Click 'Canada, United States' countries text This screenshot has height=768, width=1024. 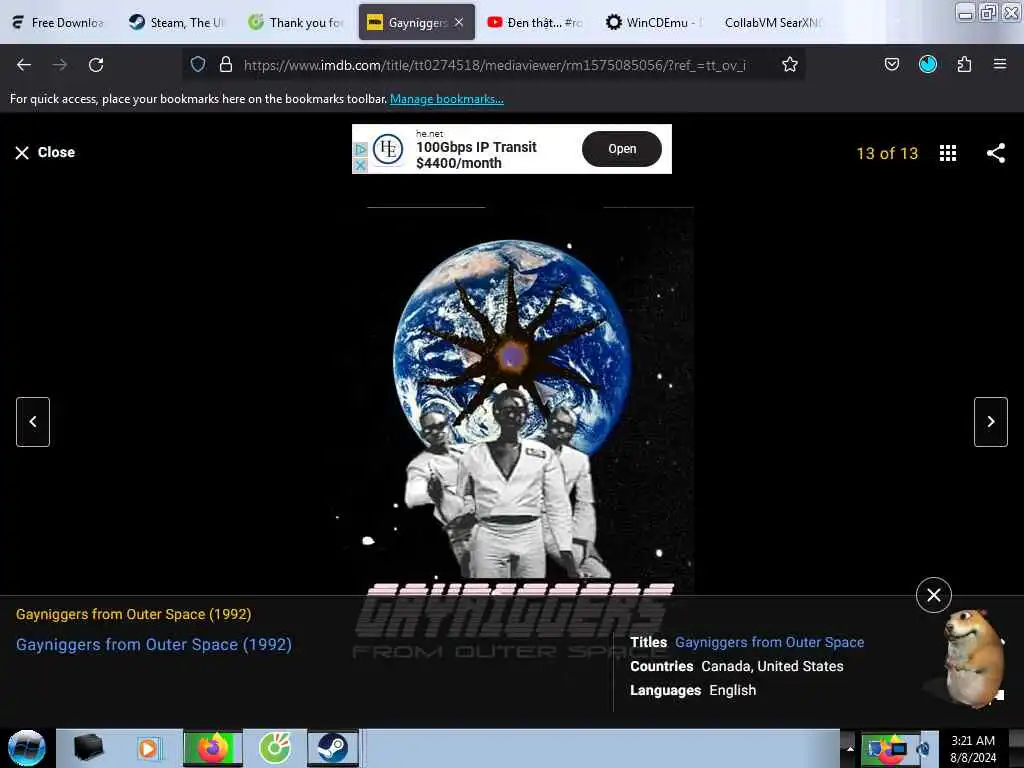pyautogui.click(x=772, y=666)
